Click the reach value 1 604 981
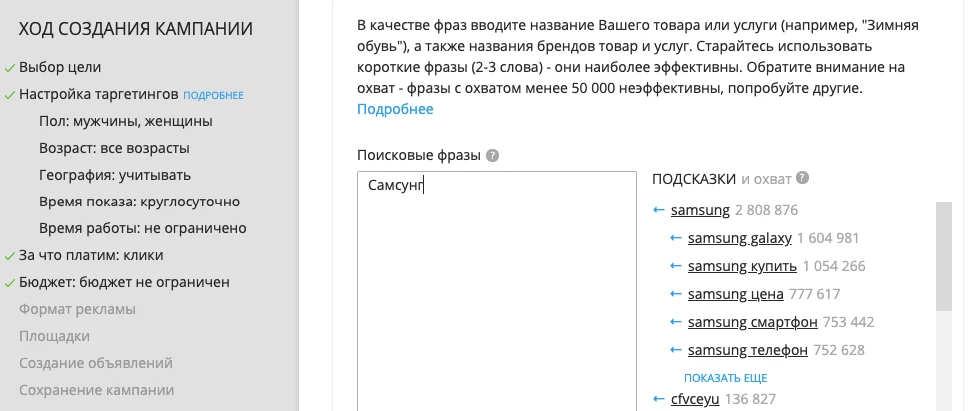Image resolution: width=972 pixels, height=411 pixels. point(828,238)
